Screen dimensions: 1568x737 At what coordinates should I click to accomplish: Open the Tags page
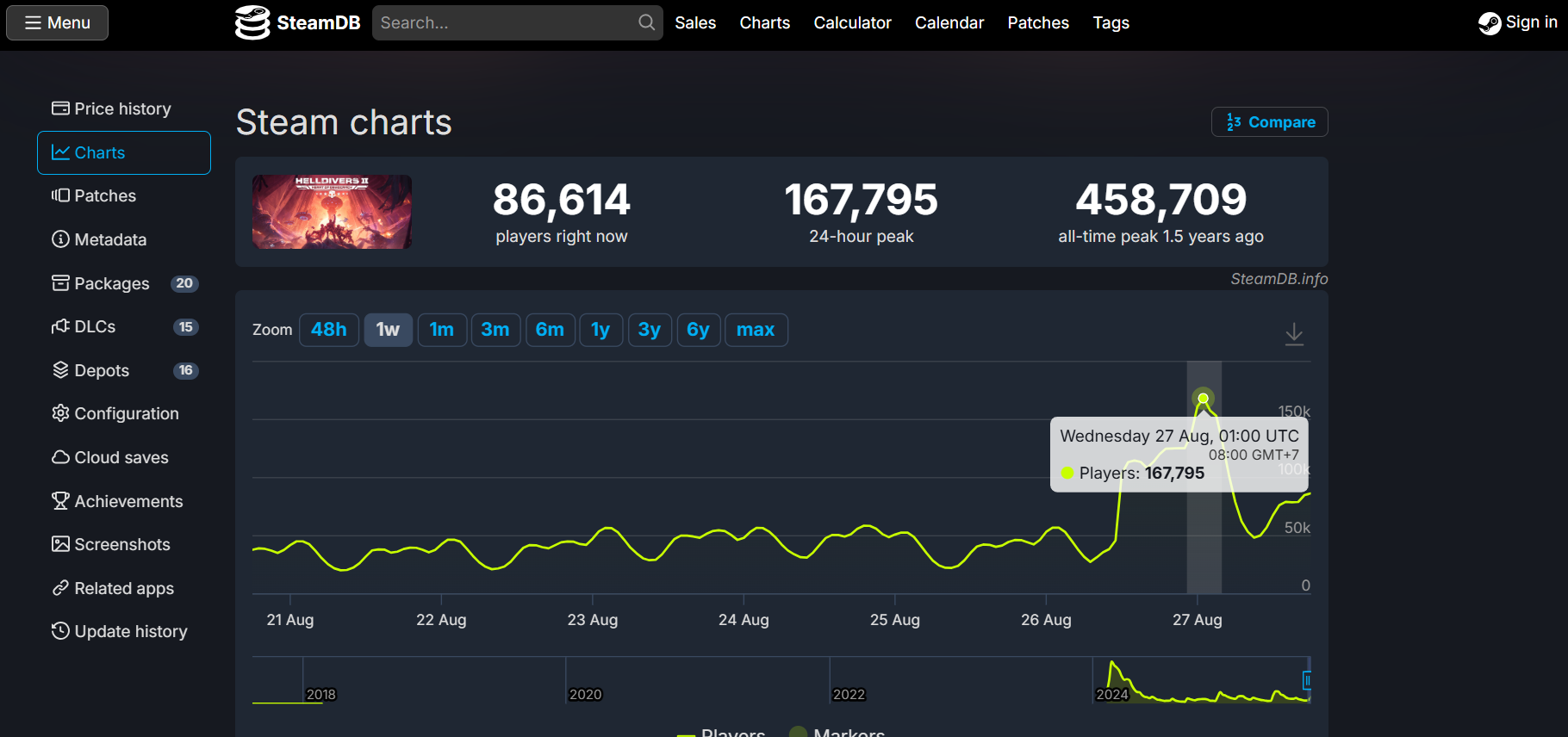click(x=1111, y=22)
